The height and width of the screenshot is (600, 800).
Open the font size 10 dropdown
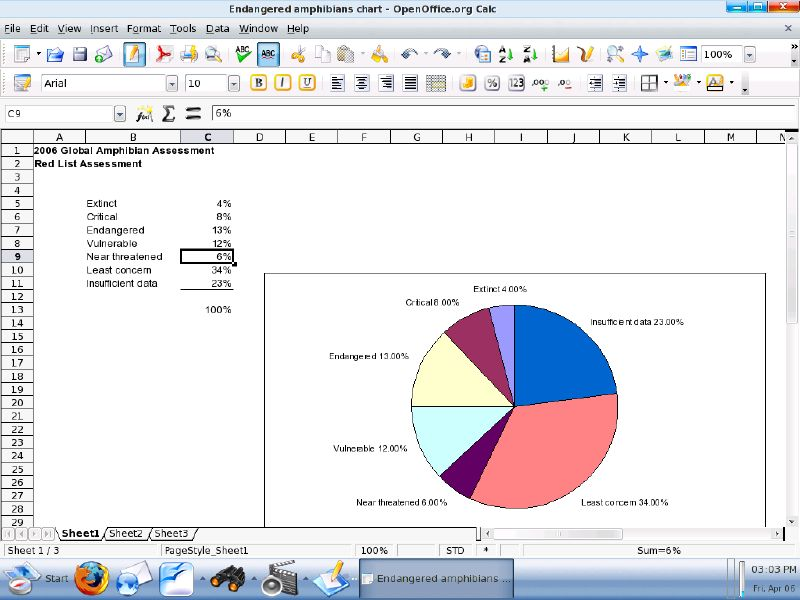(234, 84)
